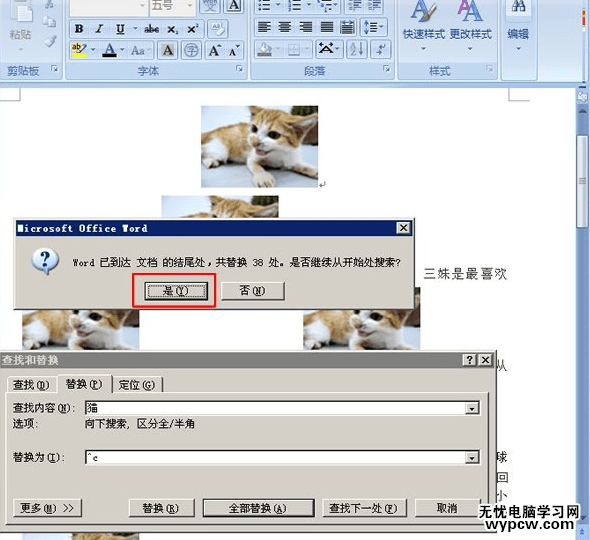Viewport: 590px width, 540px height.
Task: Open the font size dropdown
Action: [190, 6]
